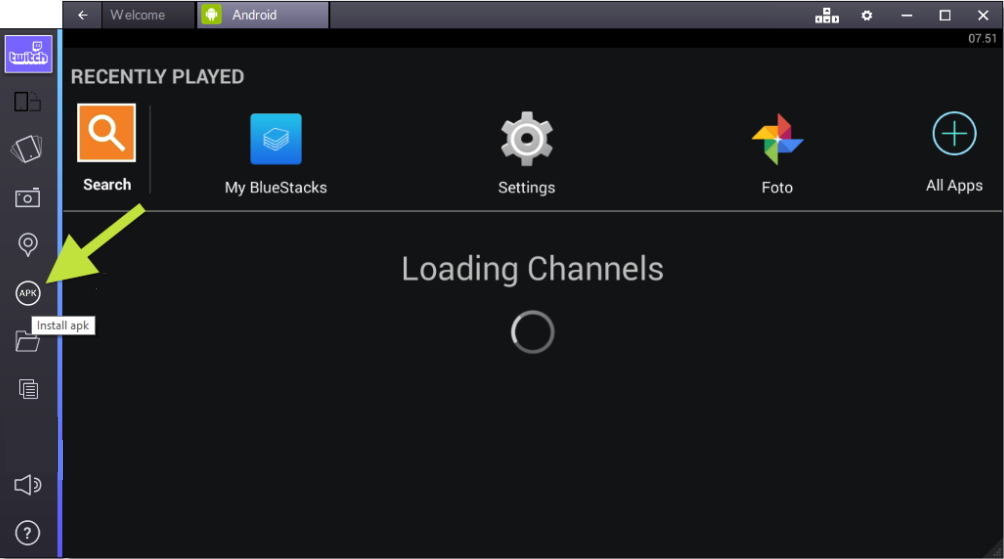Screen dimensions: 1004x559
Task: Click the All Apps label
Action: coord(954,186)
